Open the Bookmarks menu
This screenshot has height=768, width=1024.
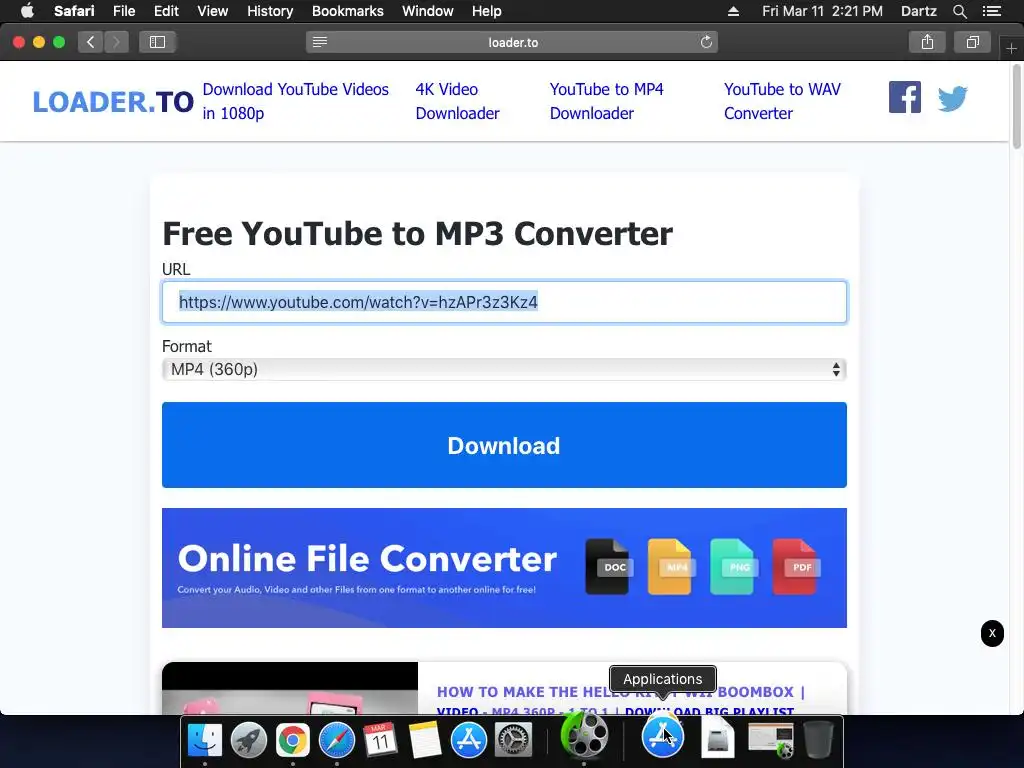[347, 11]
